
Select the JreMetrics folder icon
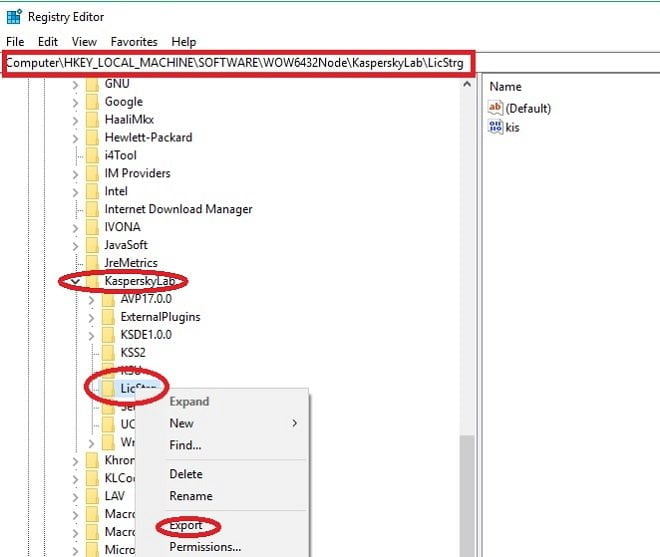(93, 263)
